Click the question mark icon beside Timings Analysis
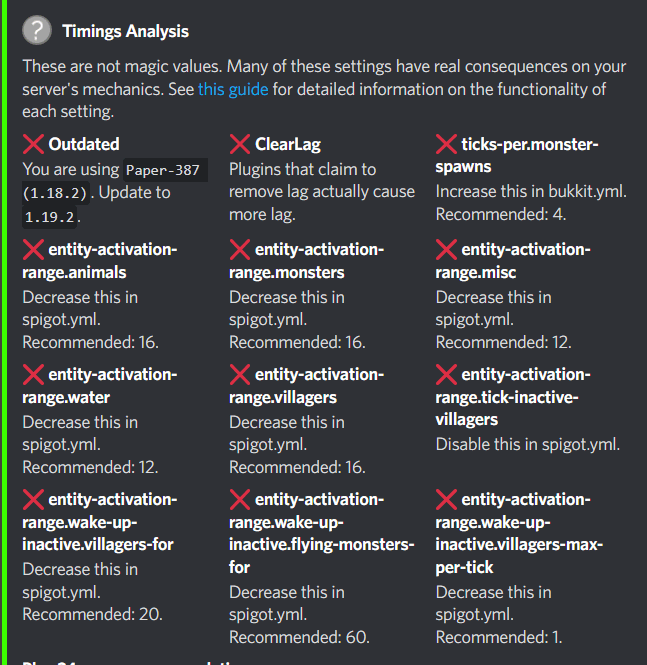 (37, 31)
